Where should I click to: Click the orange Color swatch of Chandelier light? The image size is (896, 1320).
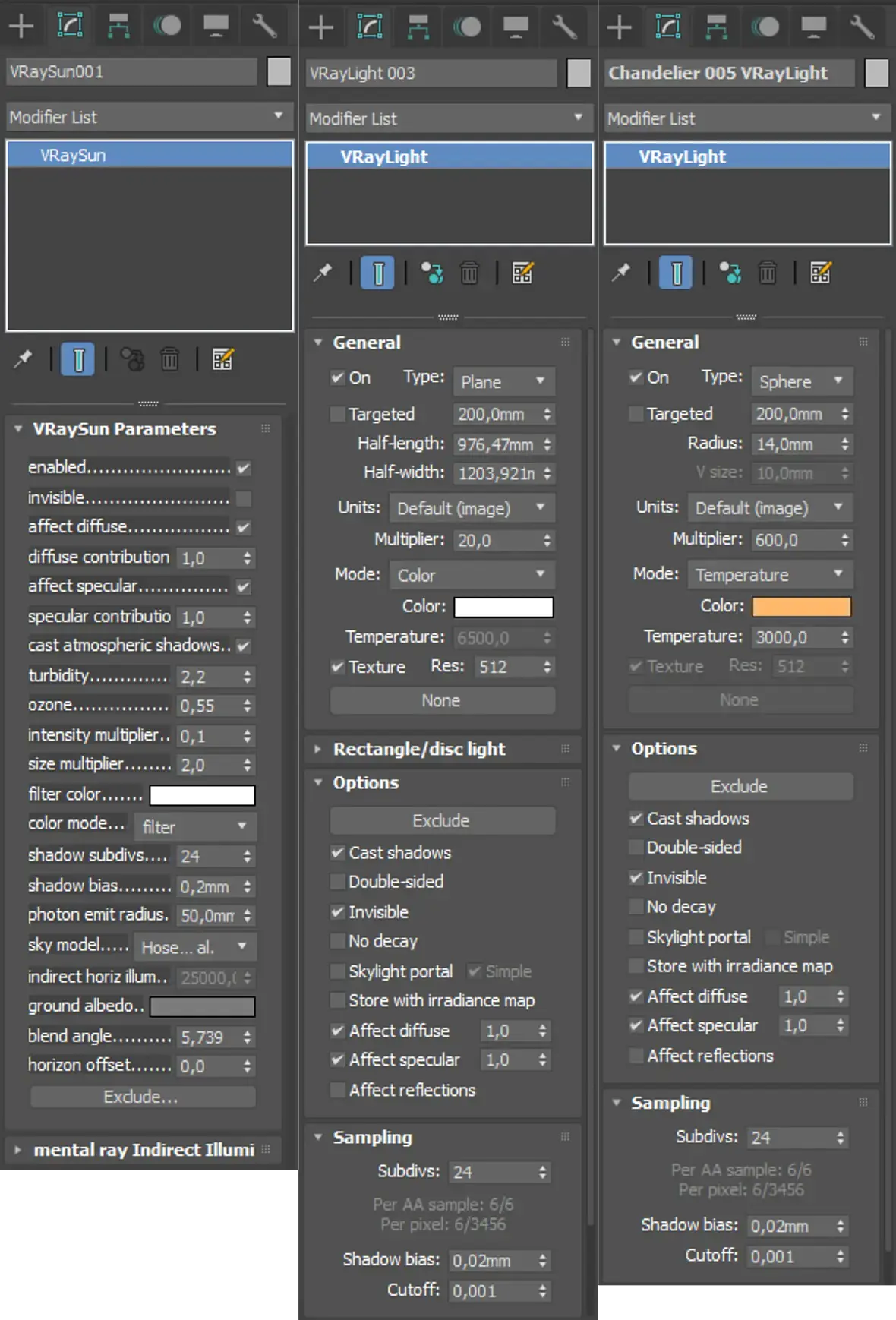801,606
